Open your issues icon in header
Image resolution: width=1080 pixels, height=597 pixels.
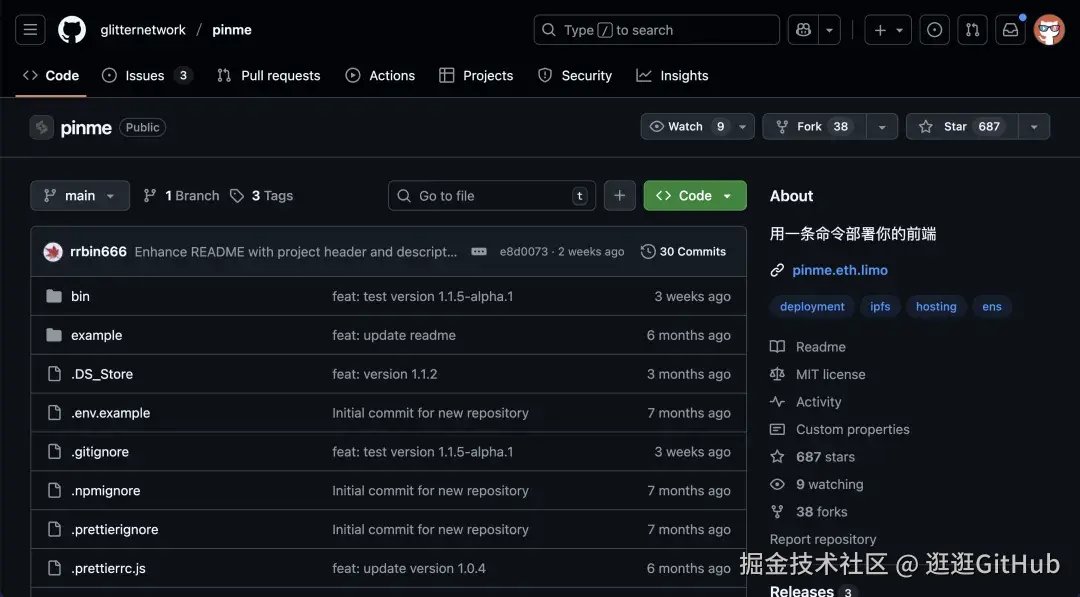(x=935, y=30)
